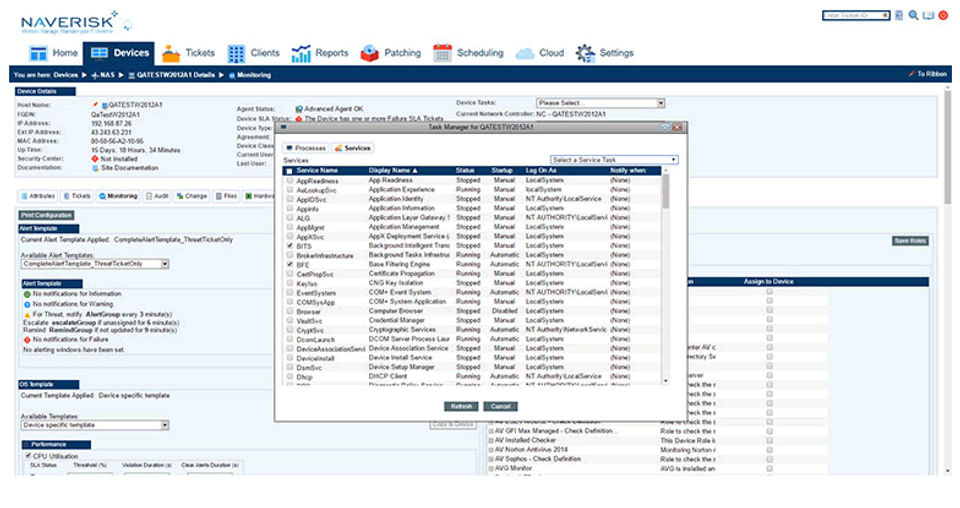
Task: Uncheck the BITS service checkbox
Action: [290, 245]
